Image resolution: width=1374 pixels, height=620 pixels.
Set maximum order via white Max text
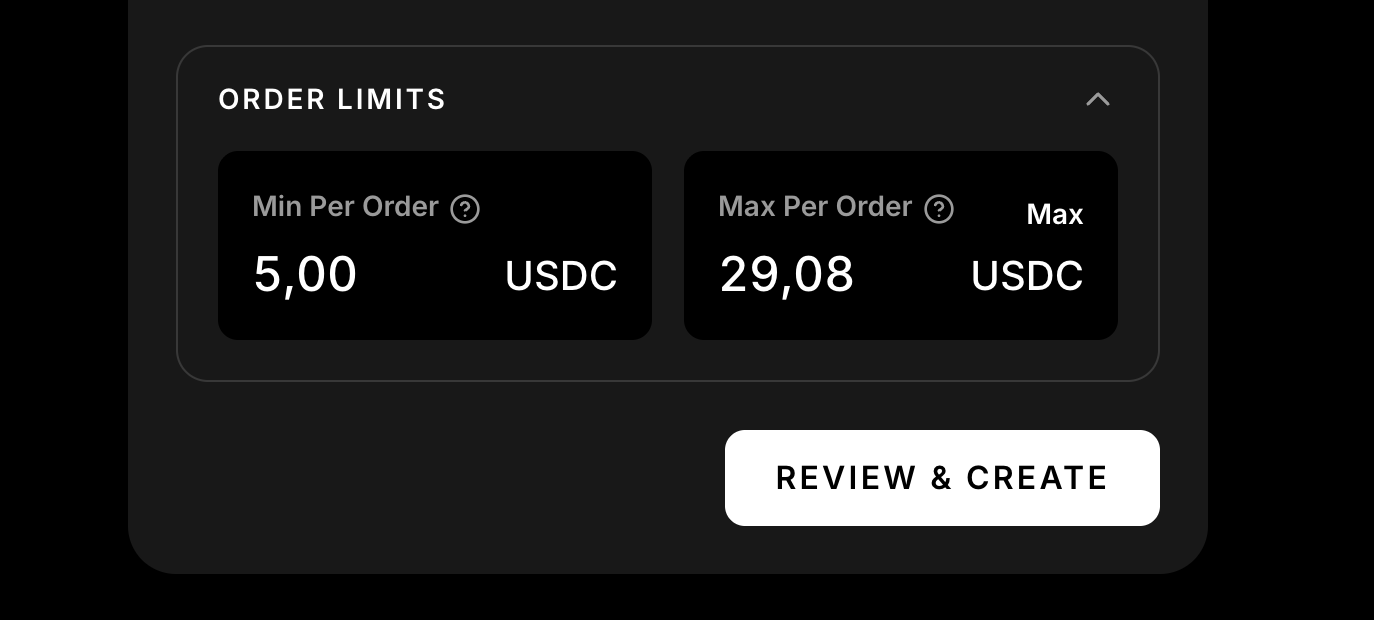coord(1055,214)
